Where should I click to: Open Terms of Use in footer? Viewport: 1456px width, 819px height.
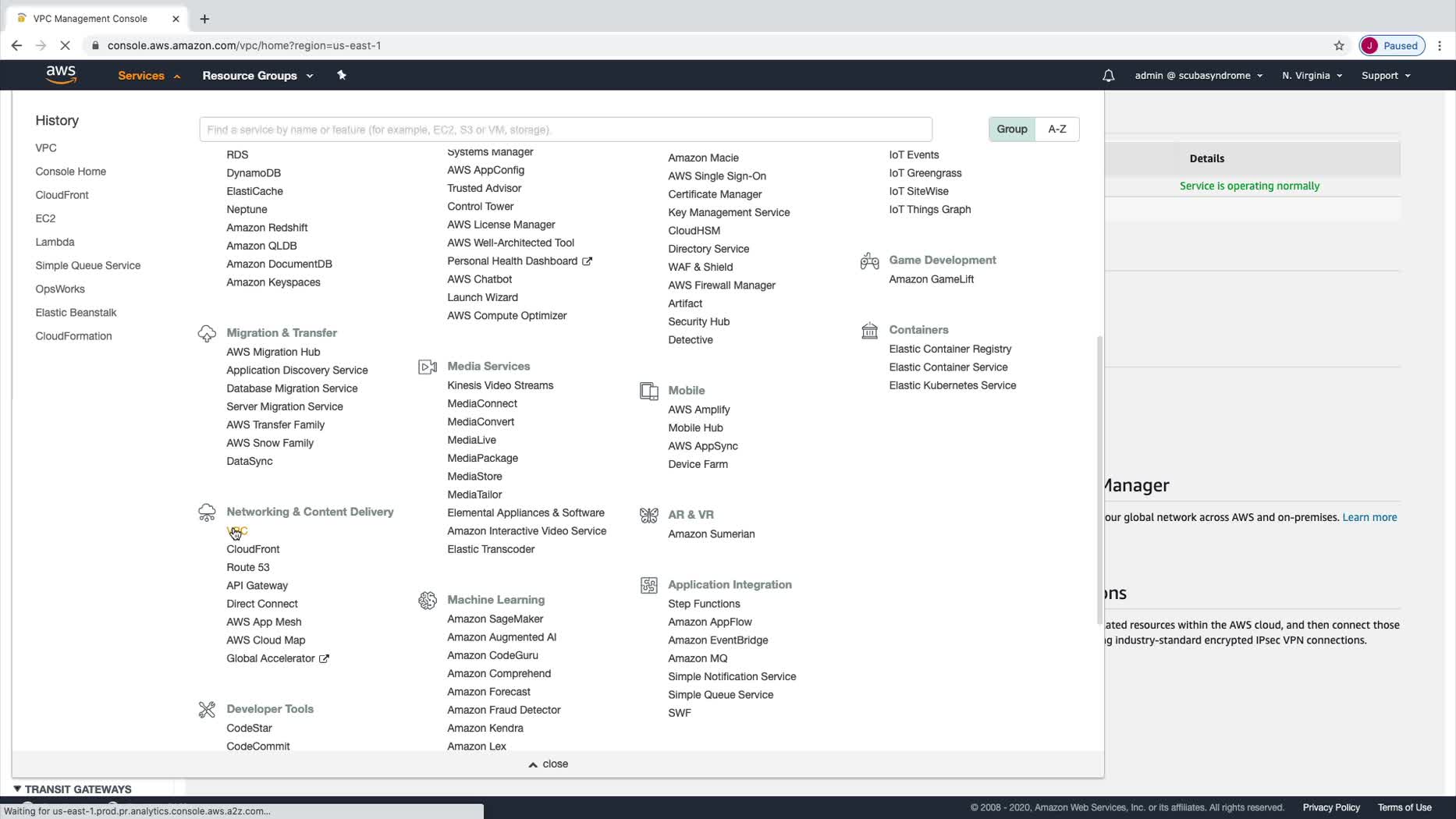pyautogui.click(x=1405, y=808)
